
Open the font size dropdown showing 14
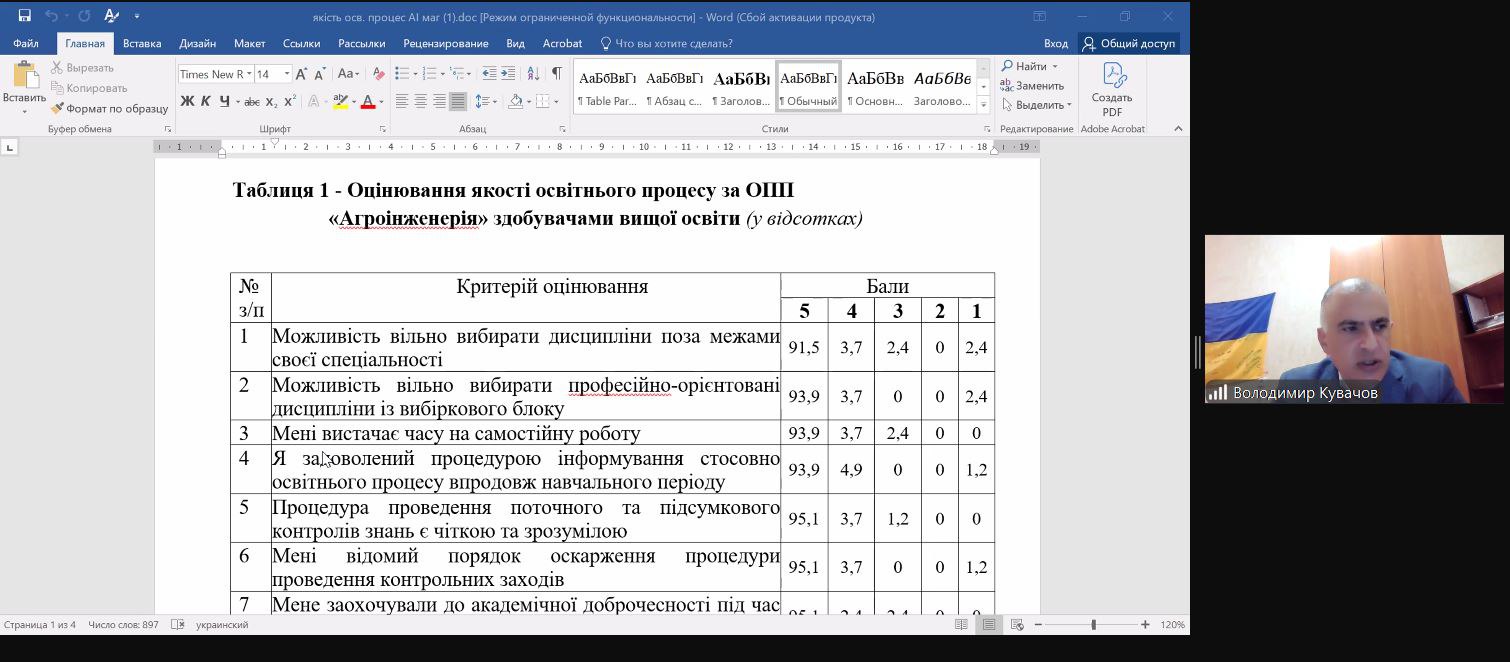pyautogui.click(x=287, y=74)
